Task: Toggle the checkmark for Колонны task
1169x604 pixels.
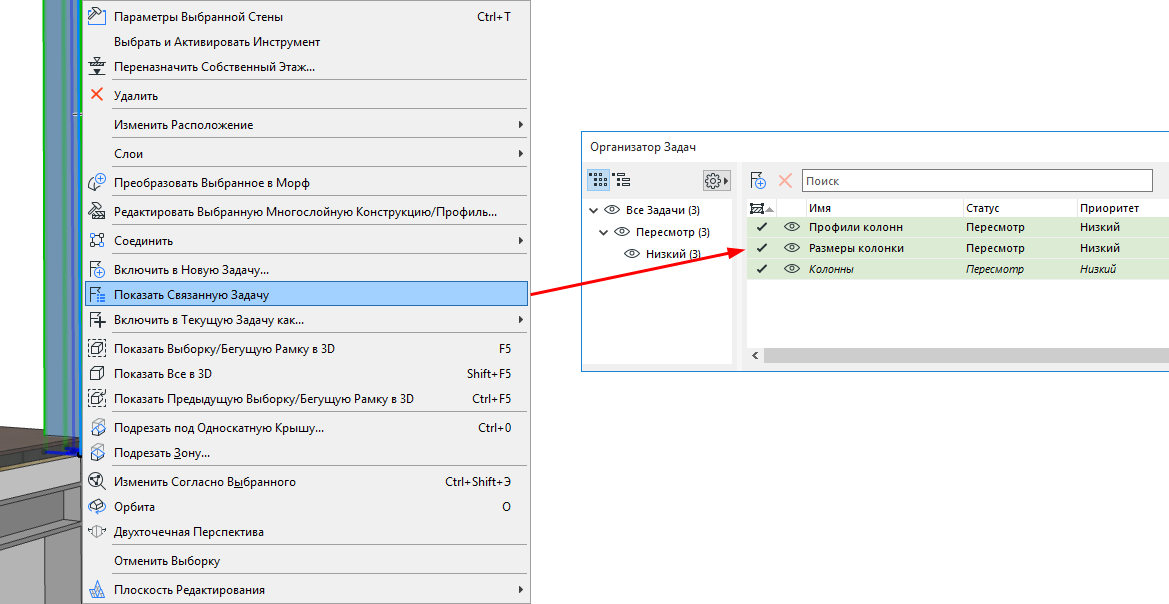Action: (761, 268)
